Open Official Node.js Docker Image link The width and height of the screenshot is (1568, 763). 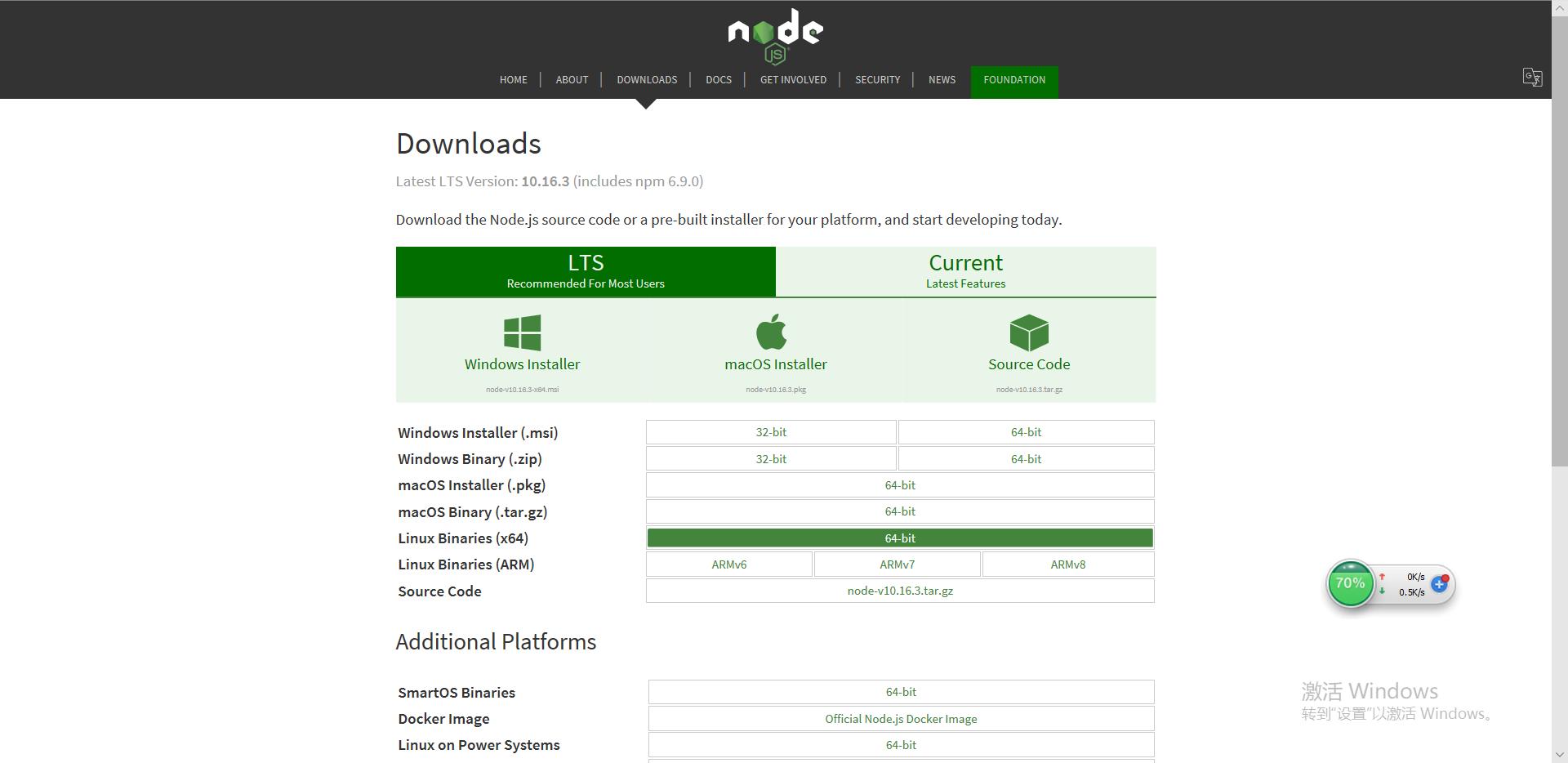coord(901,719)
